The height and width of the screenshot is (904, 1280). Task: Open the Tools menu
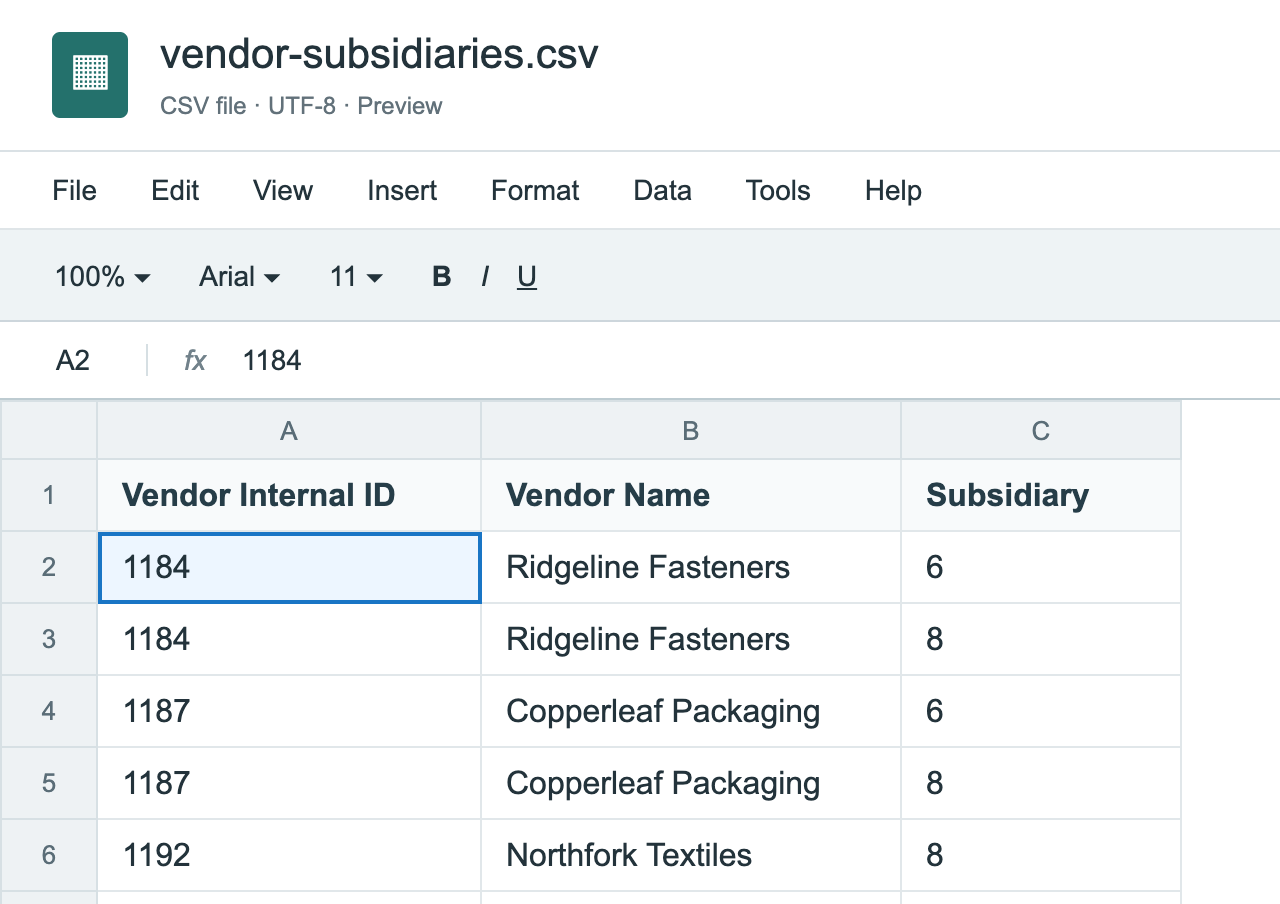778,190
